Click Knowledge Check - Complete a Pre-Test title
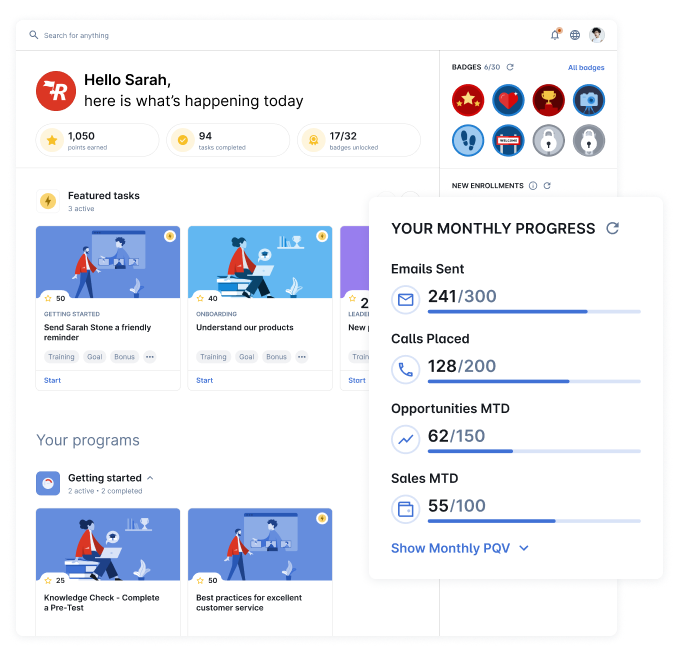 click(x=102, y=603)
